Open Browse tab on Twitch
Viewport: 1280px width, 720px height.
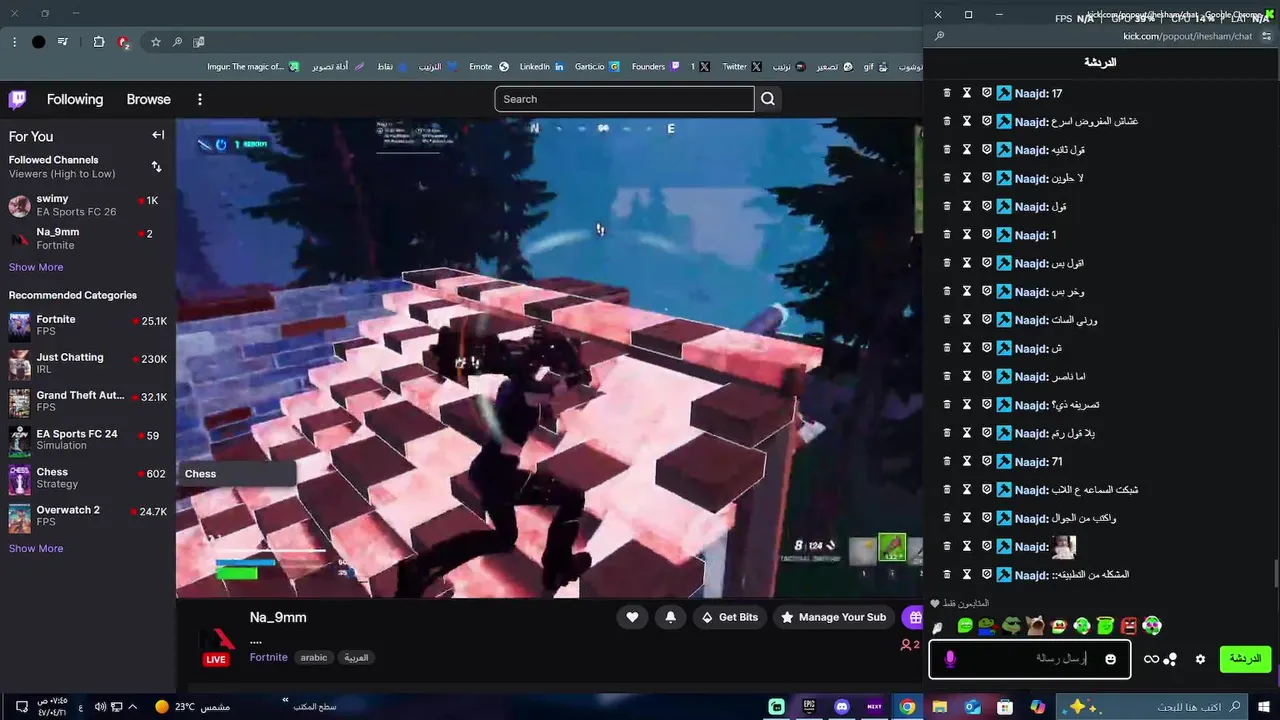148,99
